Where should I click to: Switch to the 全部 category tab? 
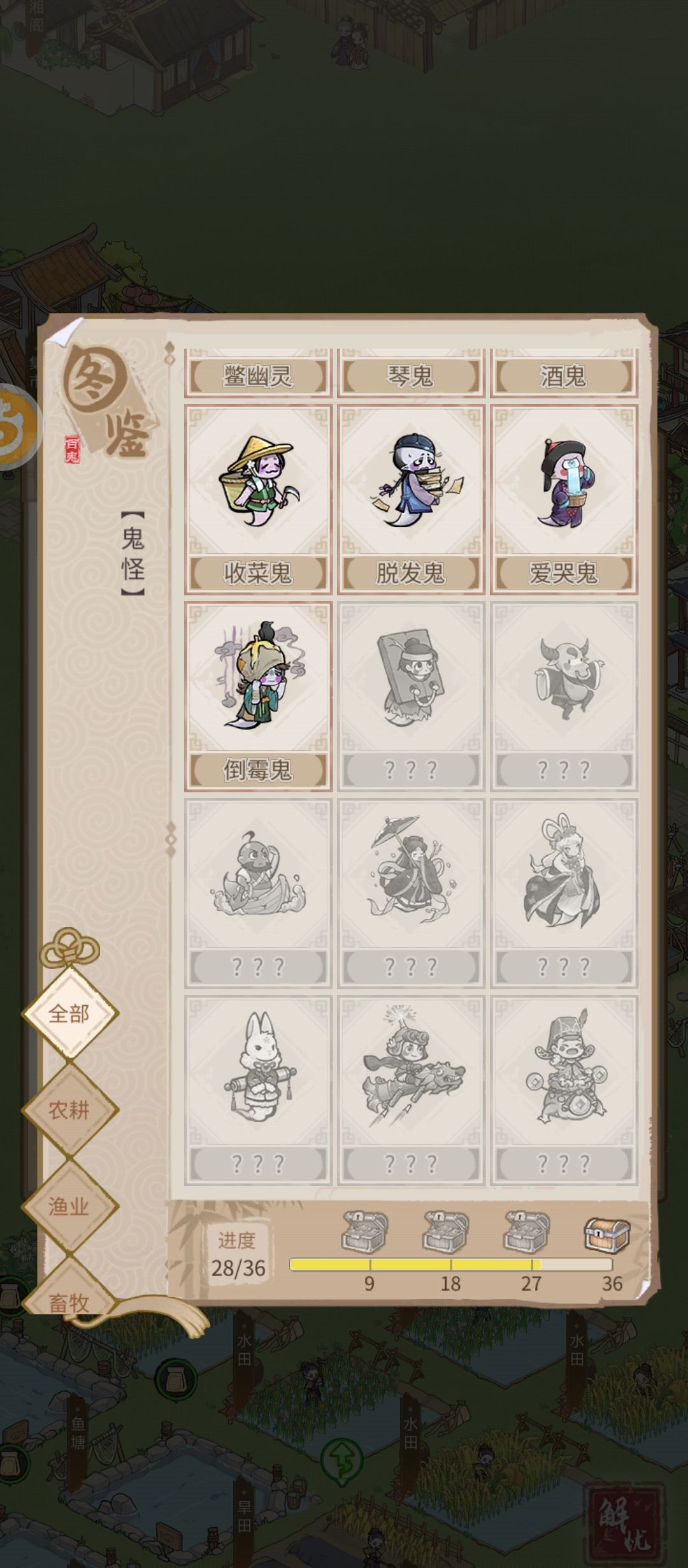coord(70,1014)
